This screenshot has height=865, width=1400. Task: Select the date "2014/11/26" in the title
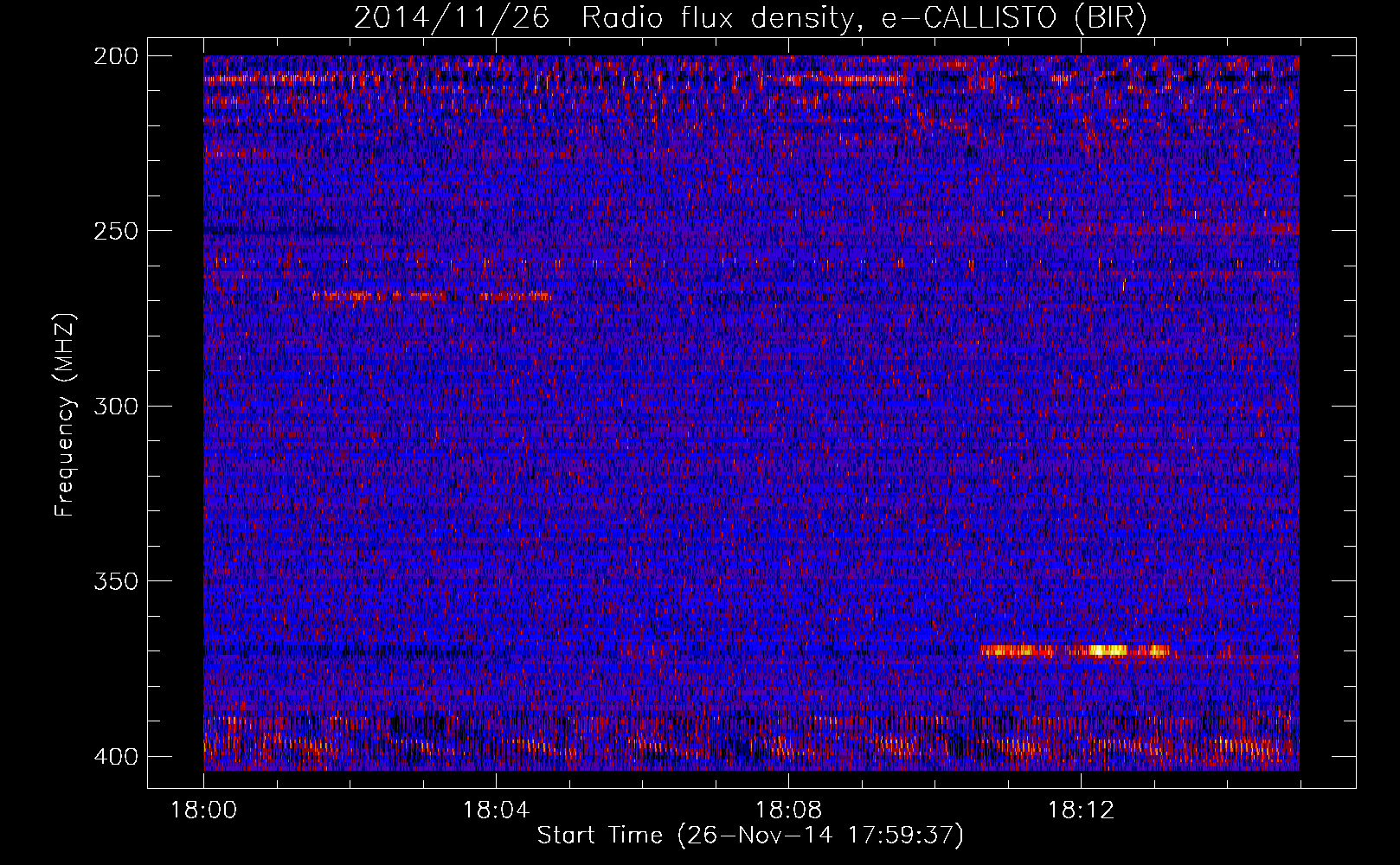[452, 18]
